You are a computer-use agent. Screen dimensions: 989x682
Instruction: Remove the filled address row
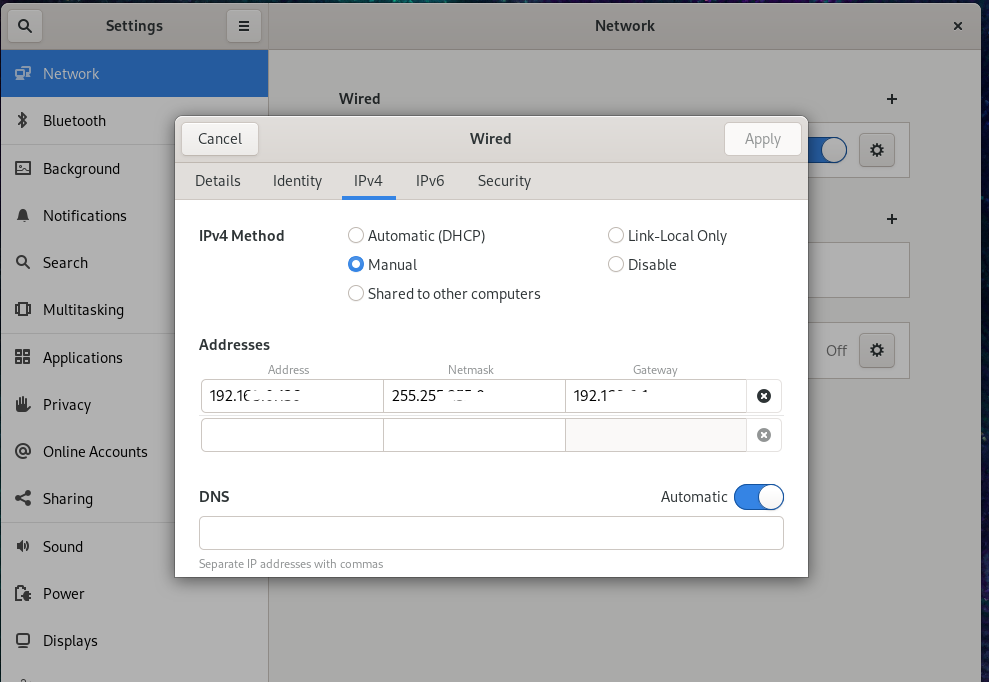tap(764, 396)
